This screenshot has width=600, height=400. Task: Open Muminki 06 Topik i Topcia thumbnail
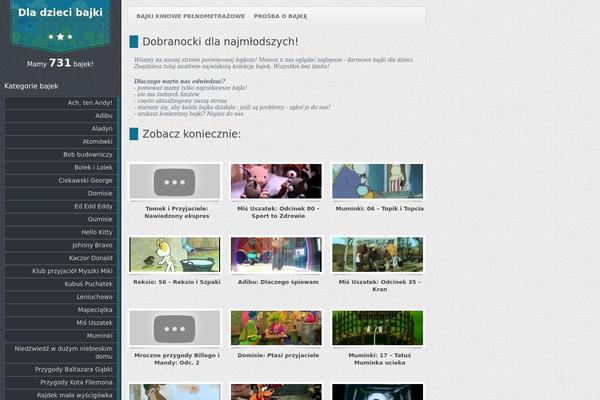click(x=378, y=181)
